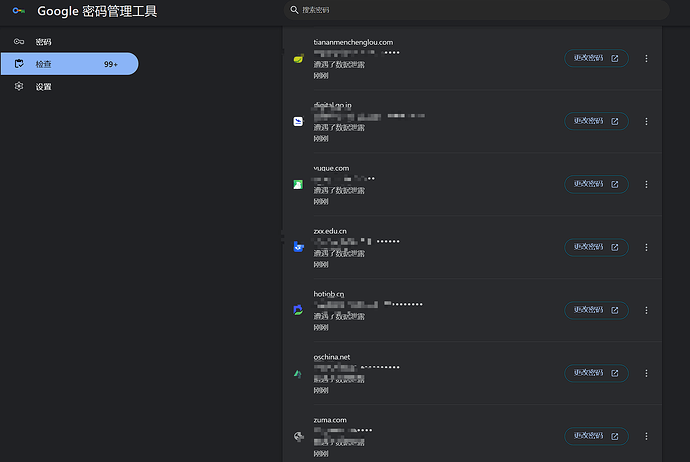Change password for zxx.edu.cn
The height and width of the screenshot is (462, 690).
tap(596, 247)
